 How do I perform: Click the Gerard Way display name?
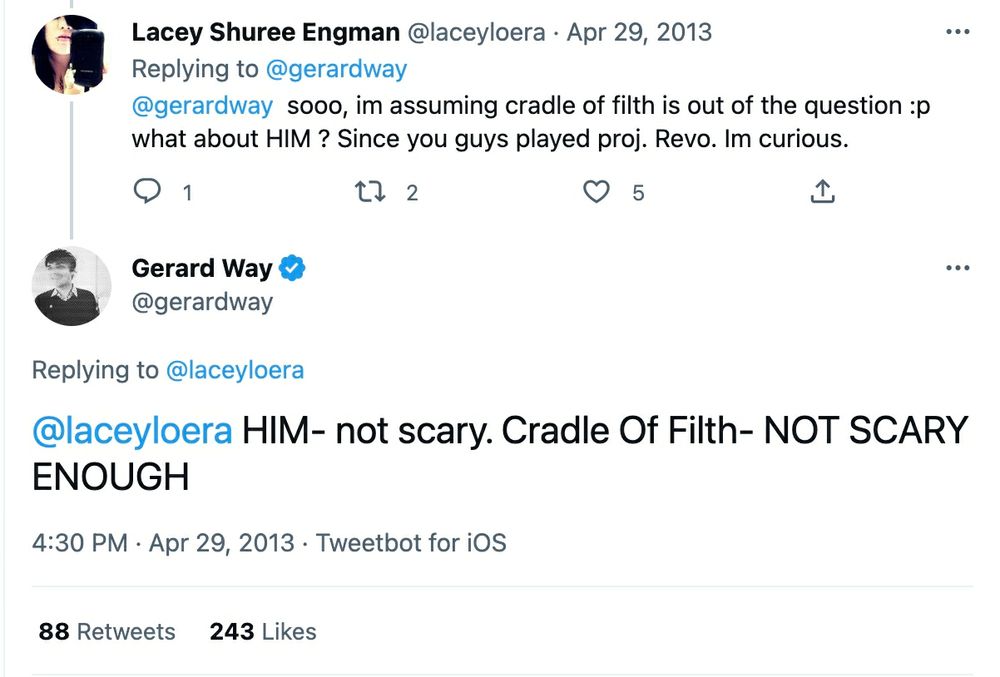[201, 268]
